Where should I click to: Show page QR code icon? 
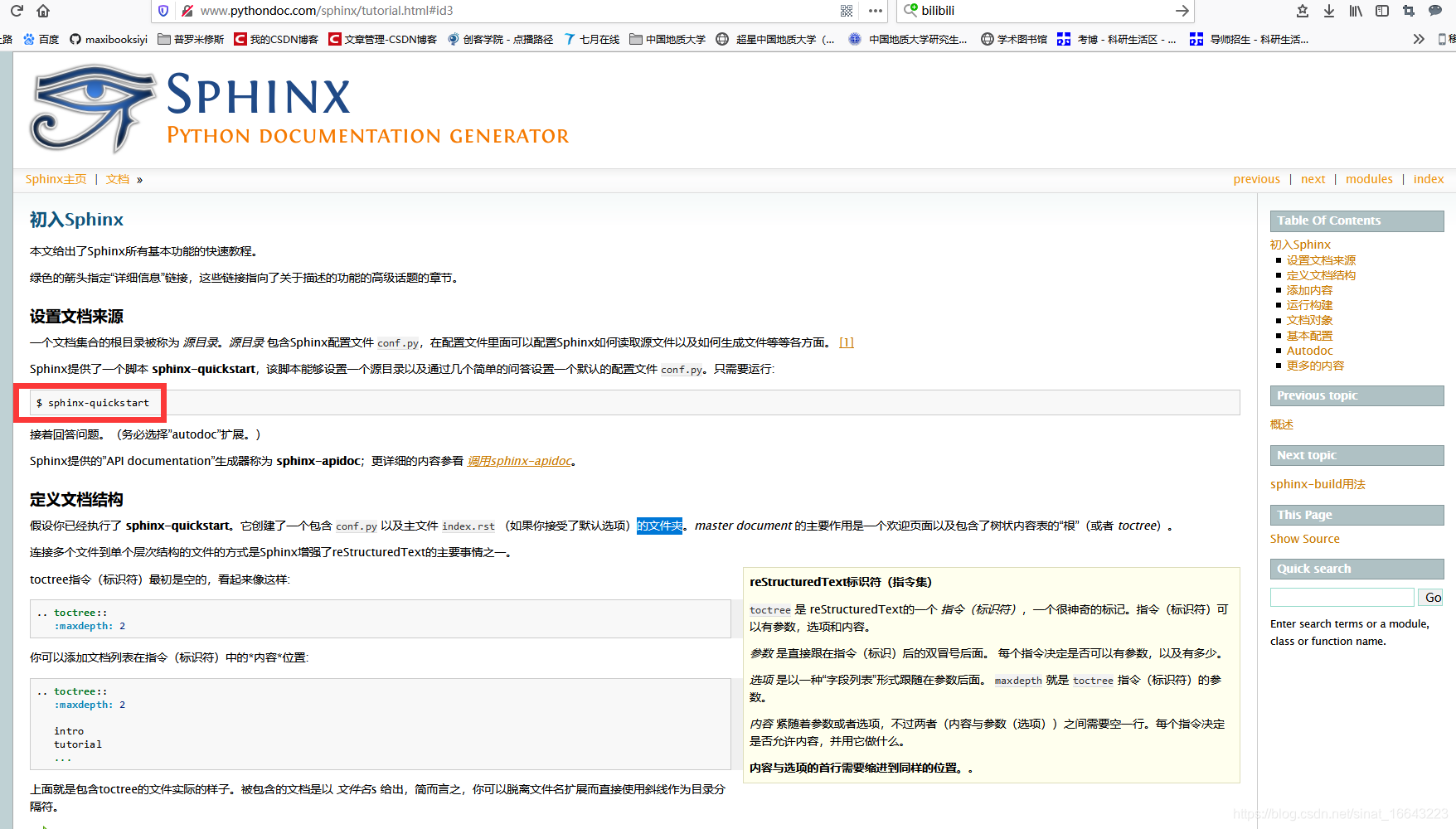[847, 11]
